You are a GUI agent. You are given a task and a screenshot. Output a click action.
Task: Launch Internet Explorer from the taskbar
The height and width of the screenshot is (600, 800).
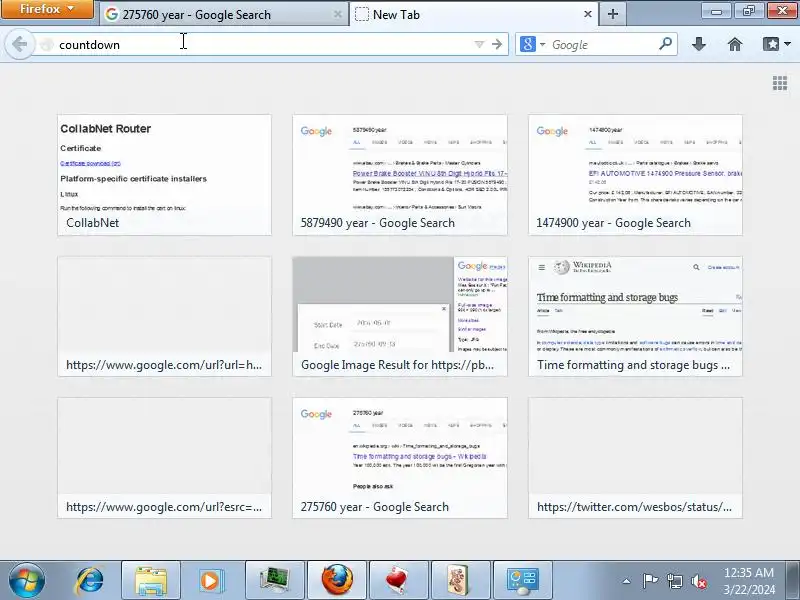(x=89, y=581)
